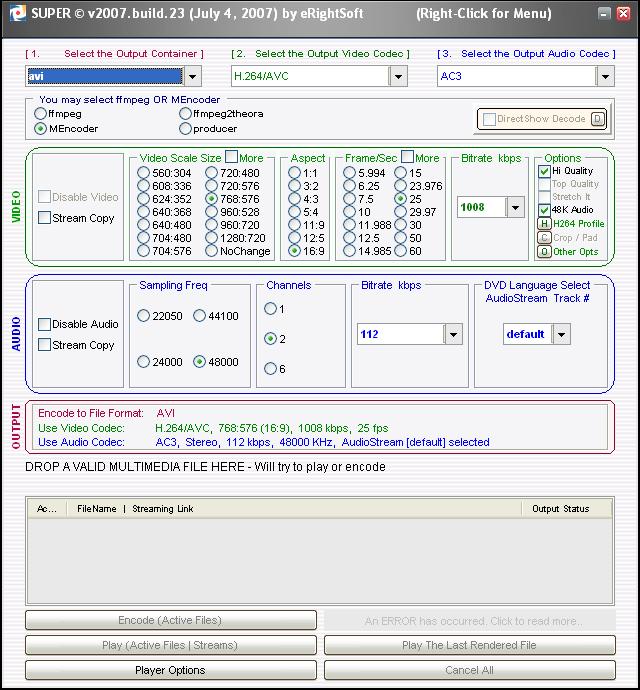Check the Disable Audio box
This screenshot has width=640, height=690.
click(44, 324)
